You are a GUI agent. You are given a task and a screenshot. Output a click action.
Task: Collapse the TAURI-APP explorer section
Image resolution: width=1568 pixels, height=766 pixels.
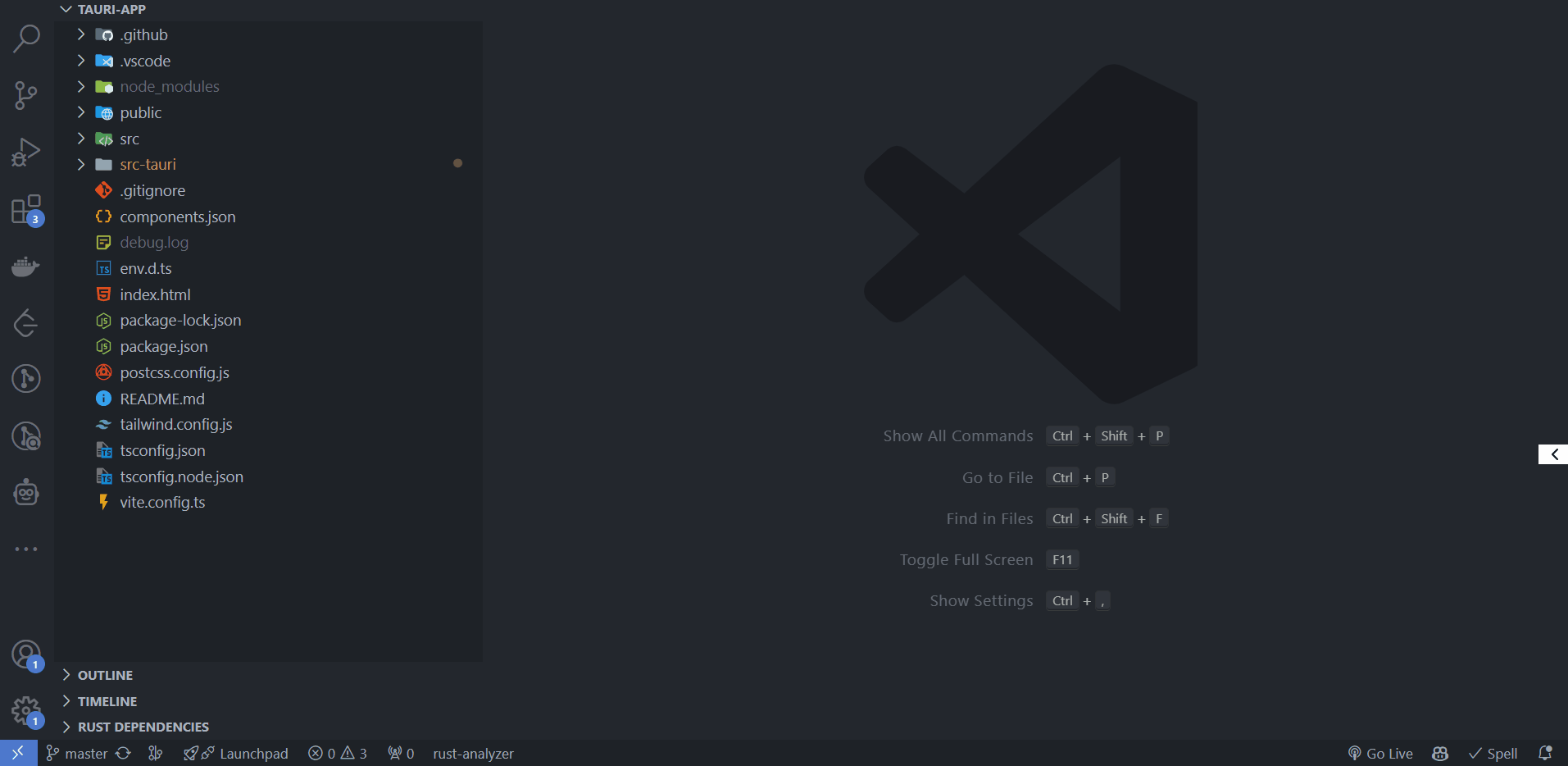[268, 10]
